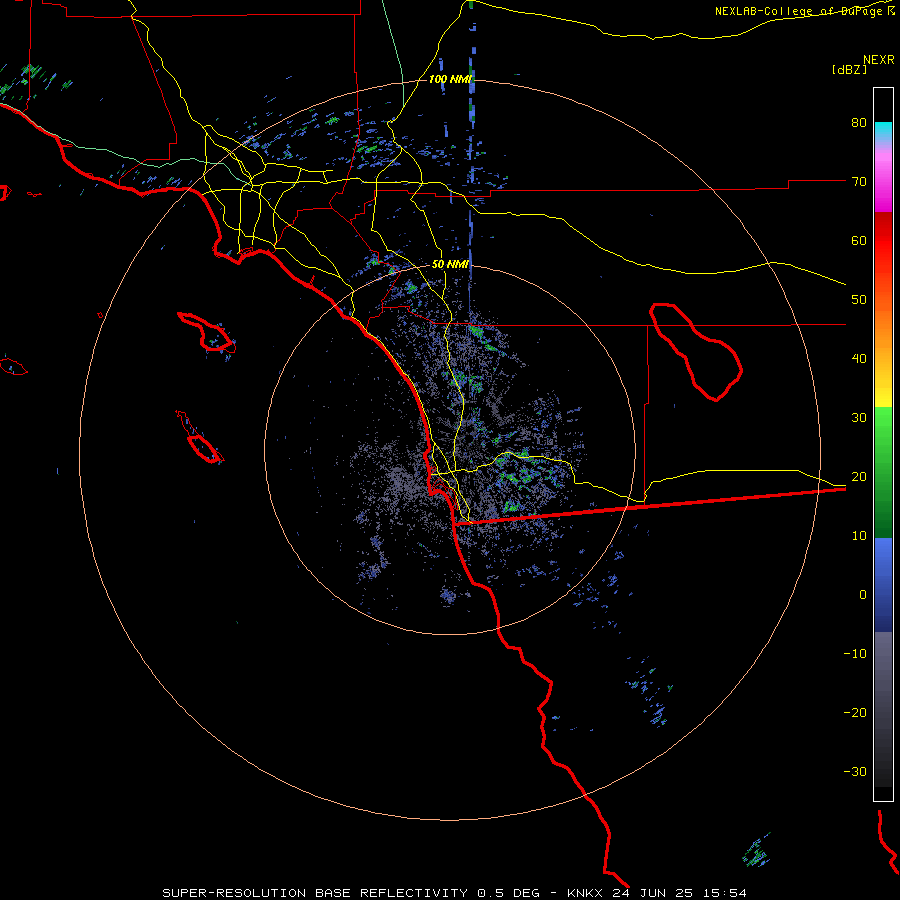Click the KNKX station identifier in the caption

pos(586,893)
